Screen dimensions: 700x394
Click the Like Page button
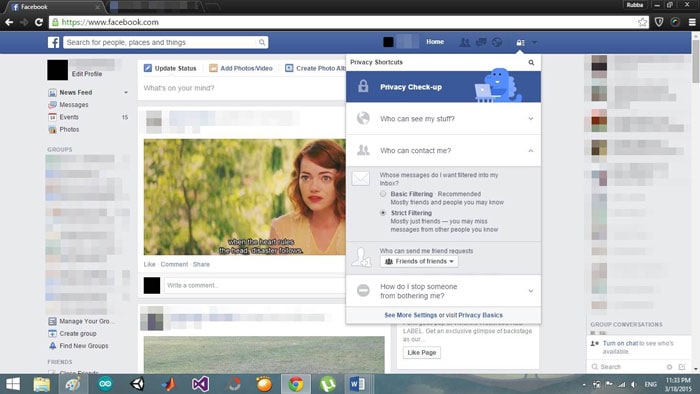(422, 353)
